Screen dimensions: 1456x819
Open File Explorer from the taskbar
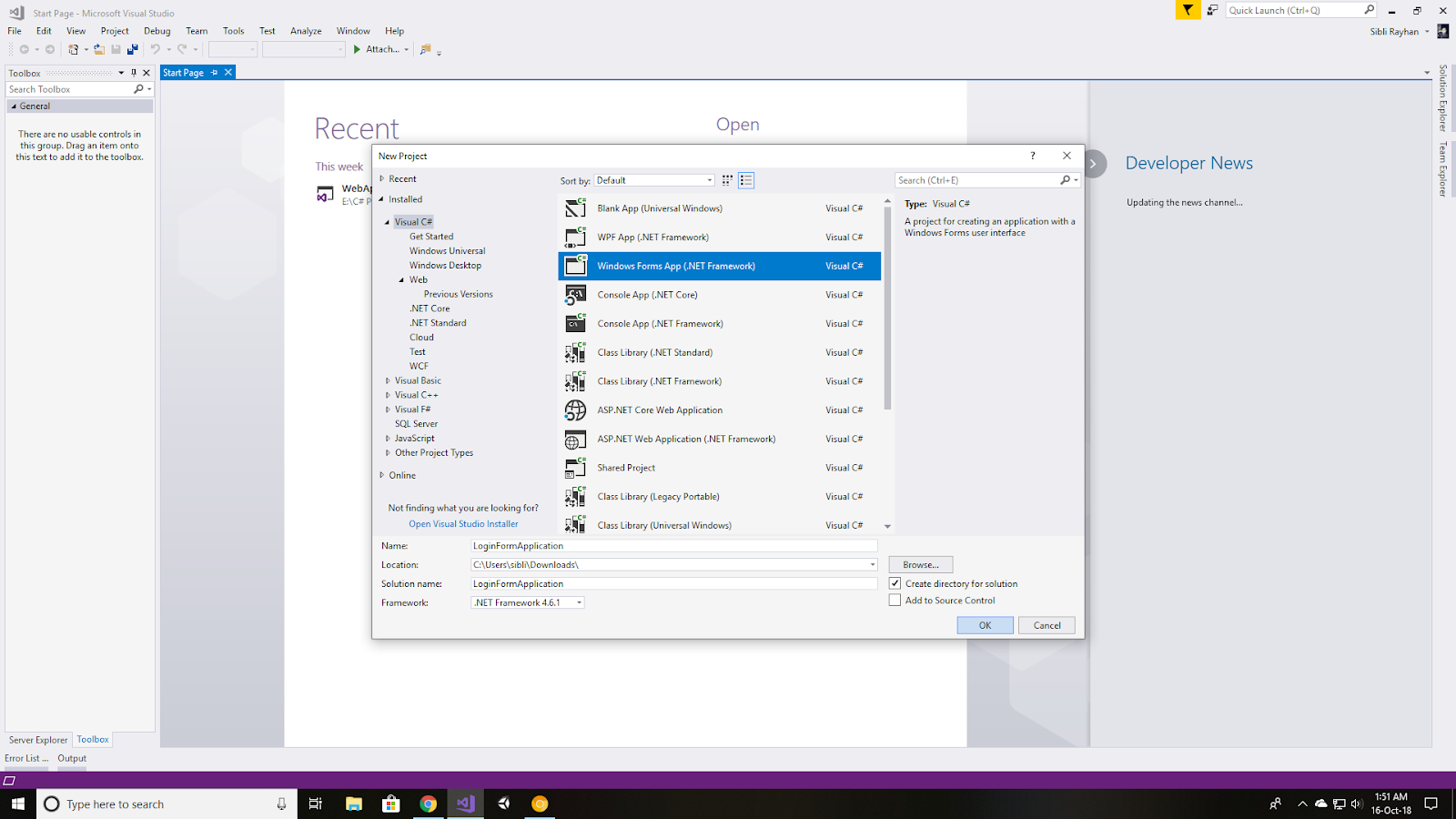(x=354, y=804)
